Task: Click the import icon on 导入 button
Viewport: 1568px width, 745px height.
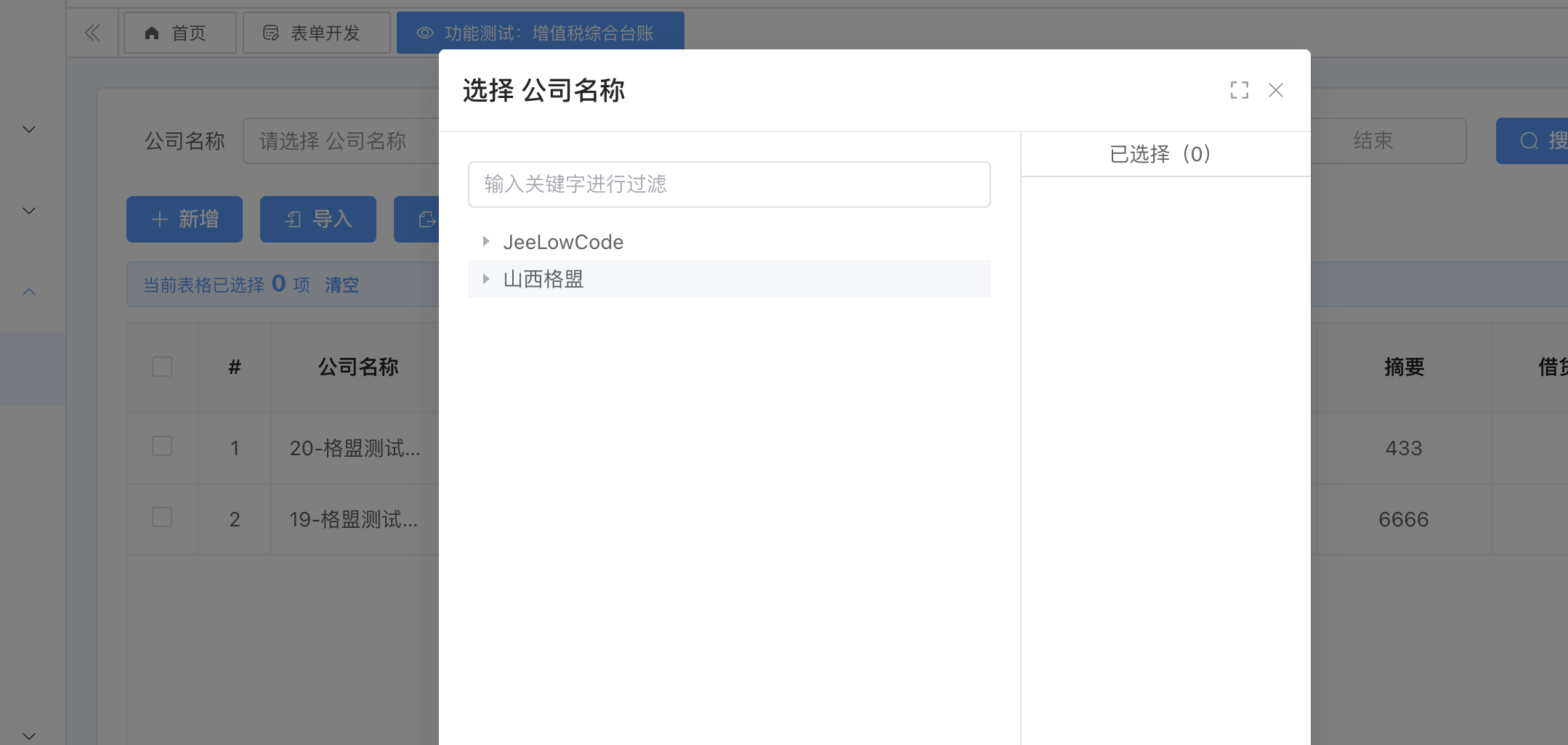Action: click(294, 219)
